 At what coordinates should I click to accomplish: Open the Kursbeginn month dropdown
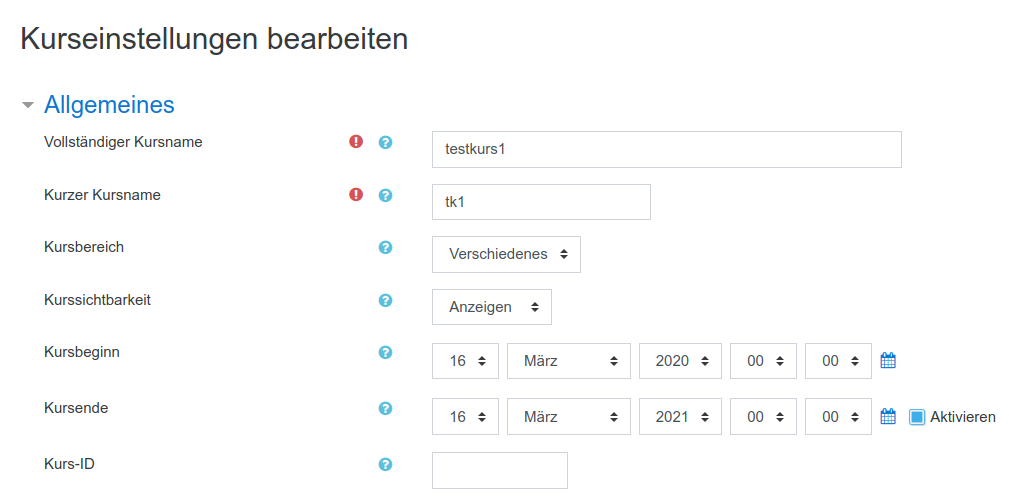pos(569,361)
